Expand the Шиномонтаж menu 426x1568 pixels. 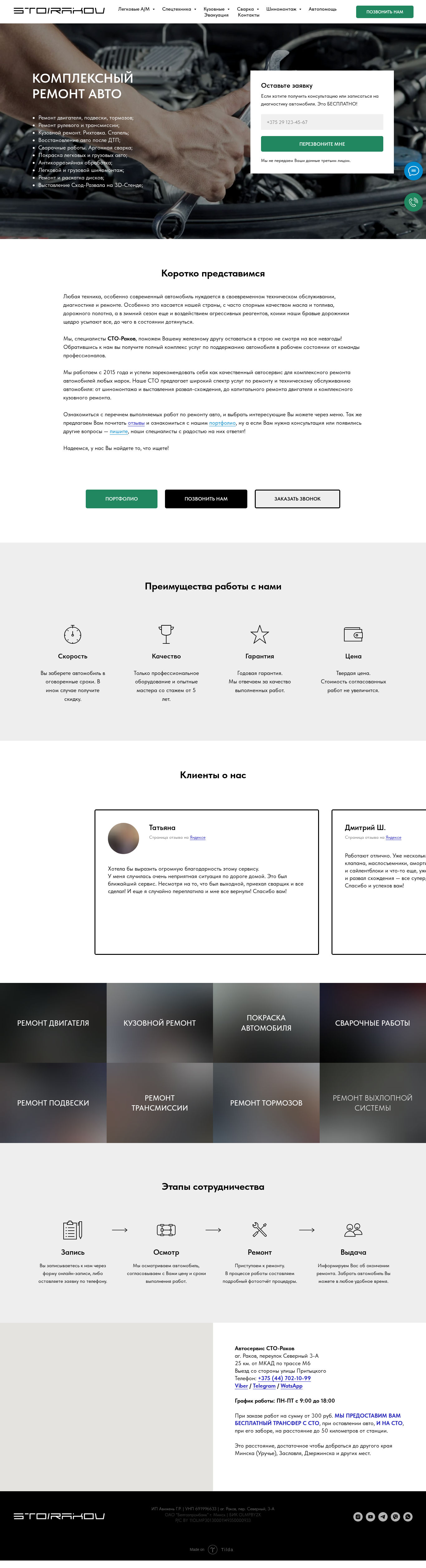coord(283,9)
